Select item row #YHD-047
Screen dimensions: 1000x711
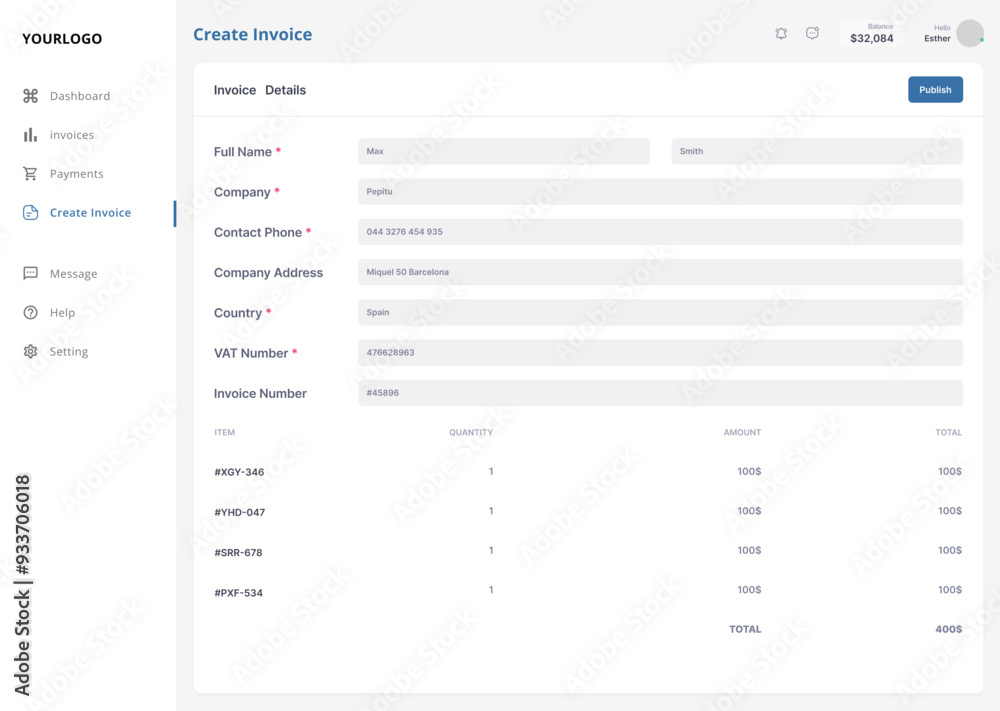coord(588,511)
